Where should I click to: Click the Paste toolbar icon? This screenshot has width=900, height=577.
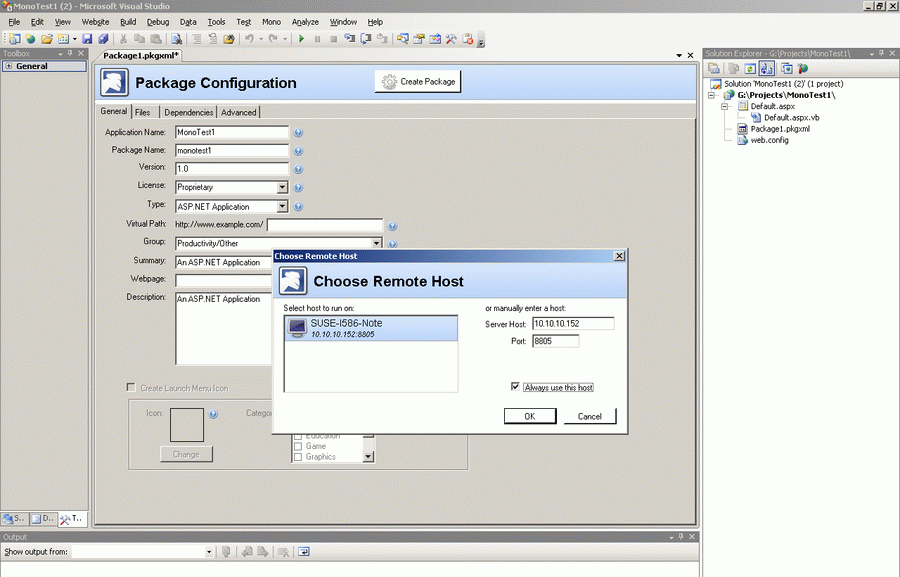pyautogui.click(x=156, y=39)
